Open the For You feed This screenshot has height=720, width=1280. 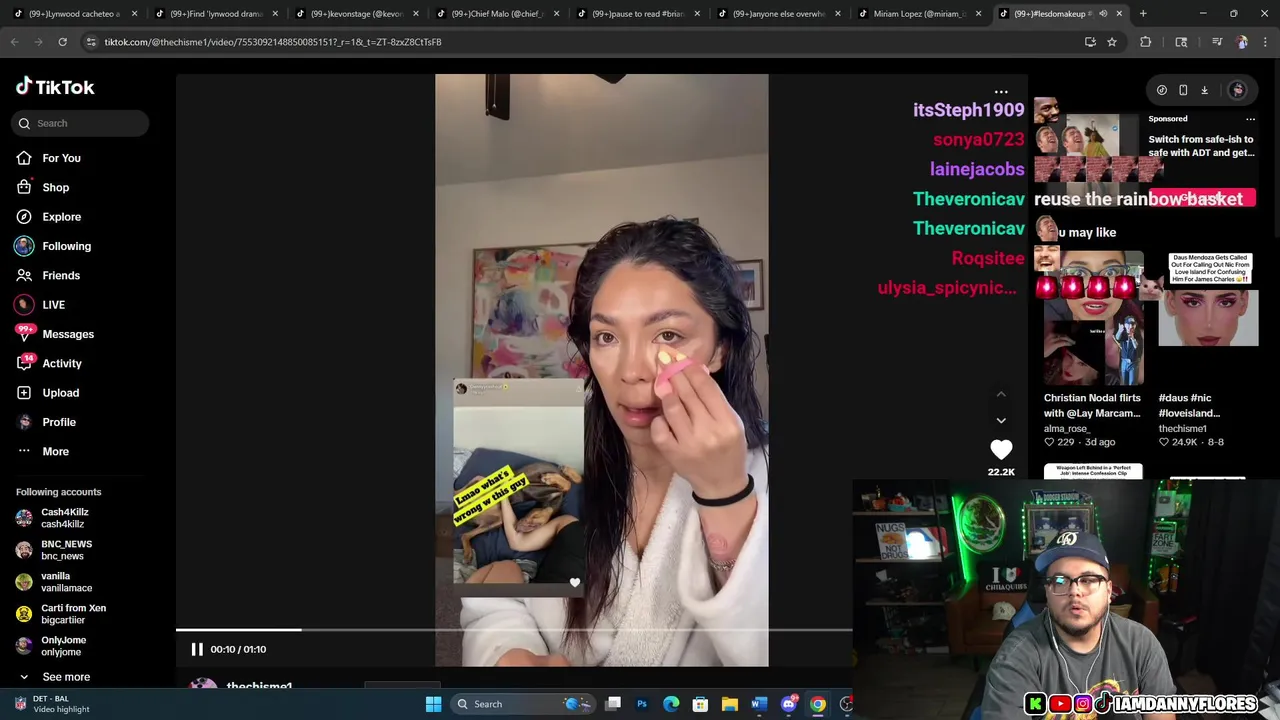click(x=62, y=158)
